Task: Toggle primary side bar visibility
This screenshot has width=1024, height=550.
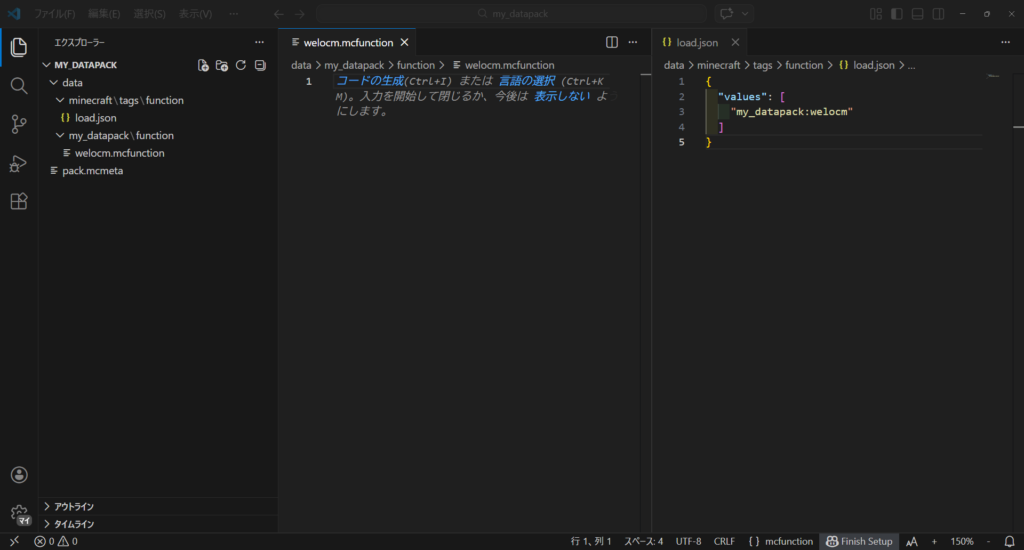Action: [897, 14]
